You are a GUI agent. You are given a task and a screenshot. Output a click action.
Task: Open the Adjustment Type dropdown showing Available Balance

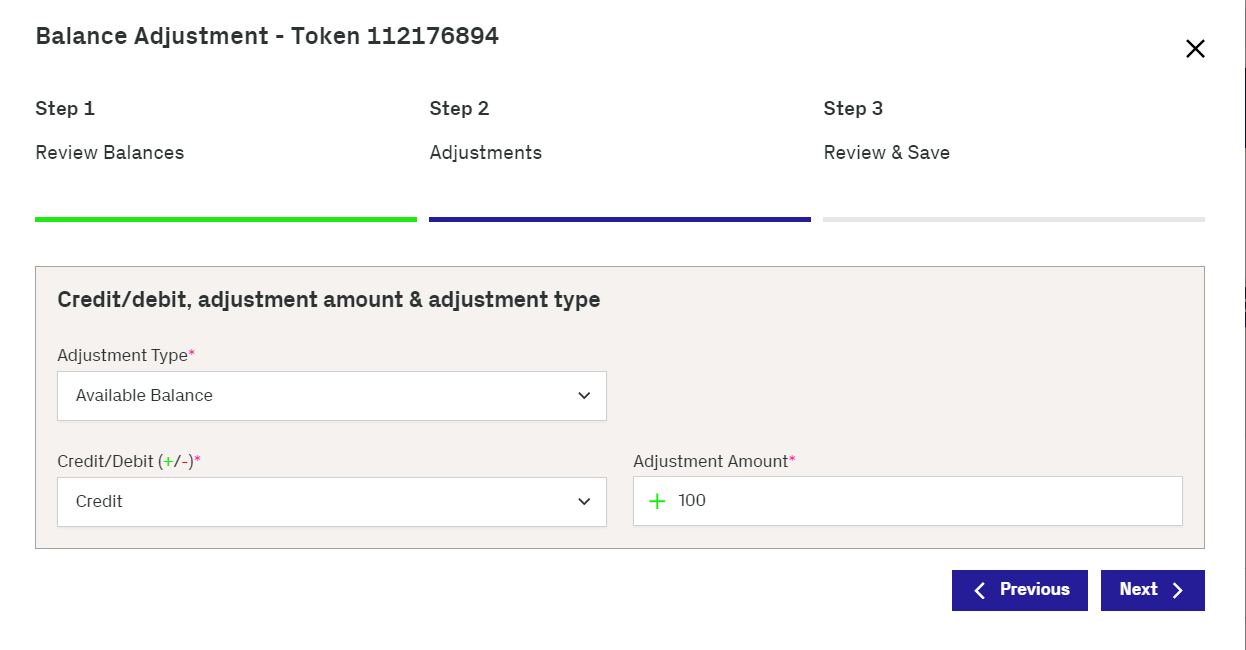(x=332, y=396)
